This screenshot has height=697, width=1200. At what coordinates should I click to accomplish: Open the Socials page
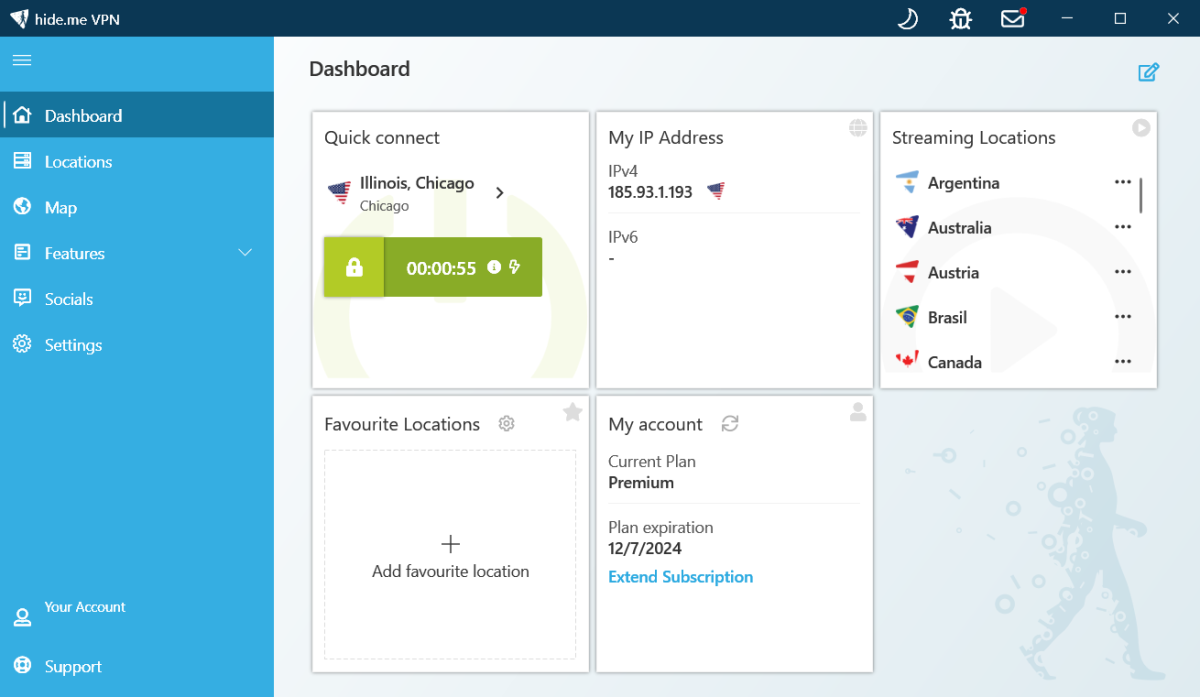[x=137, y=299]
